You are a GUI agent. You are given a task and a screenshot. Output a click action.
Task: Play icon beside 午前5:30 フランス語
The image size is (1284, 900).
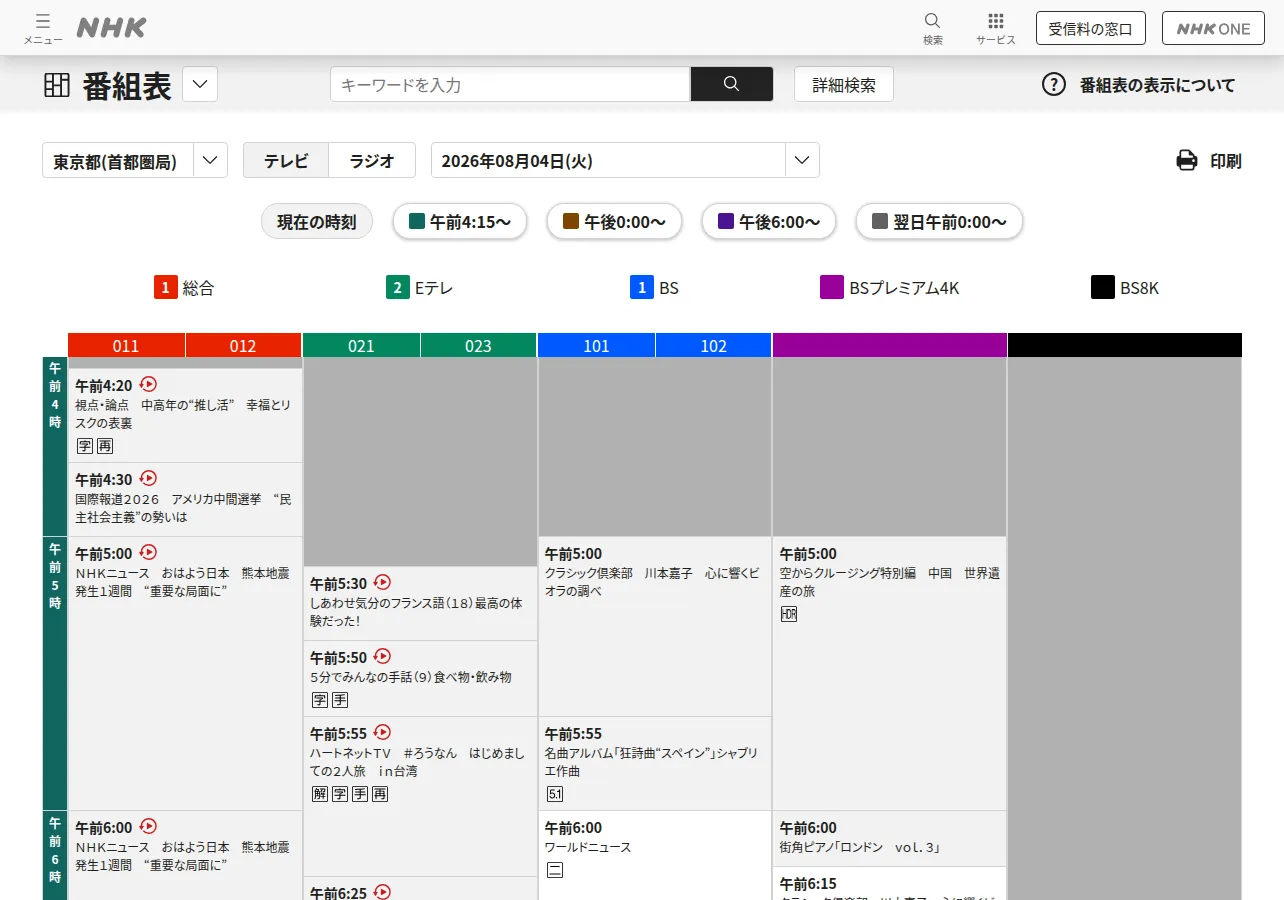pyautogui.click(x=383, y=582)
